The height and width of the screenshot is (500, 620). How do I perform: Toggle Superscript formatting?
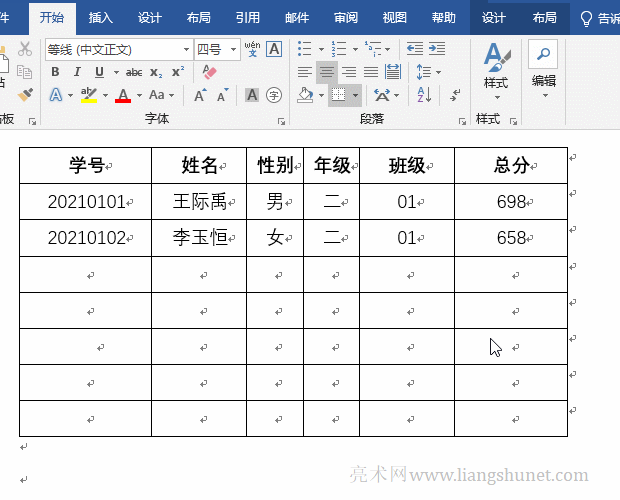178,72
